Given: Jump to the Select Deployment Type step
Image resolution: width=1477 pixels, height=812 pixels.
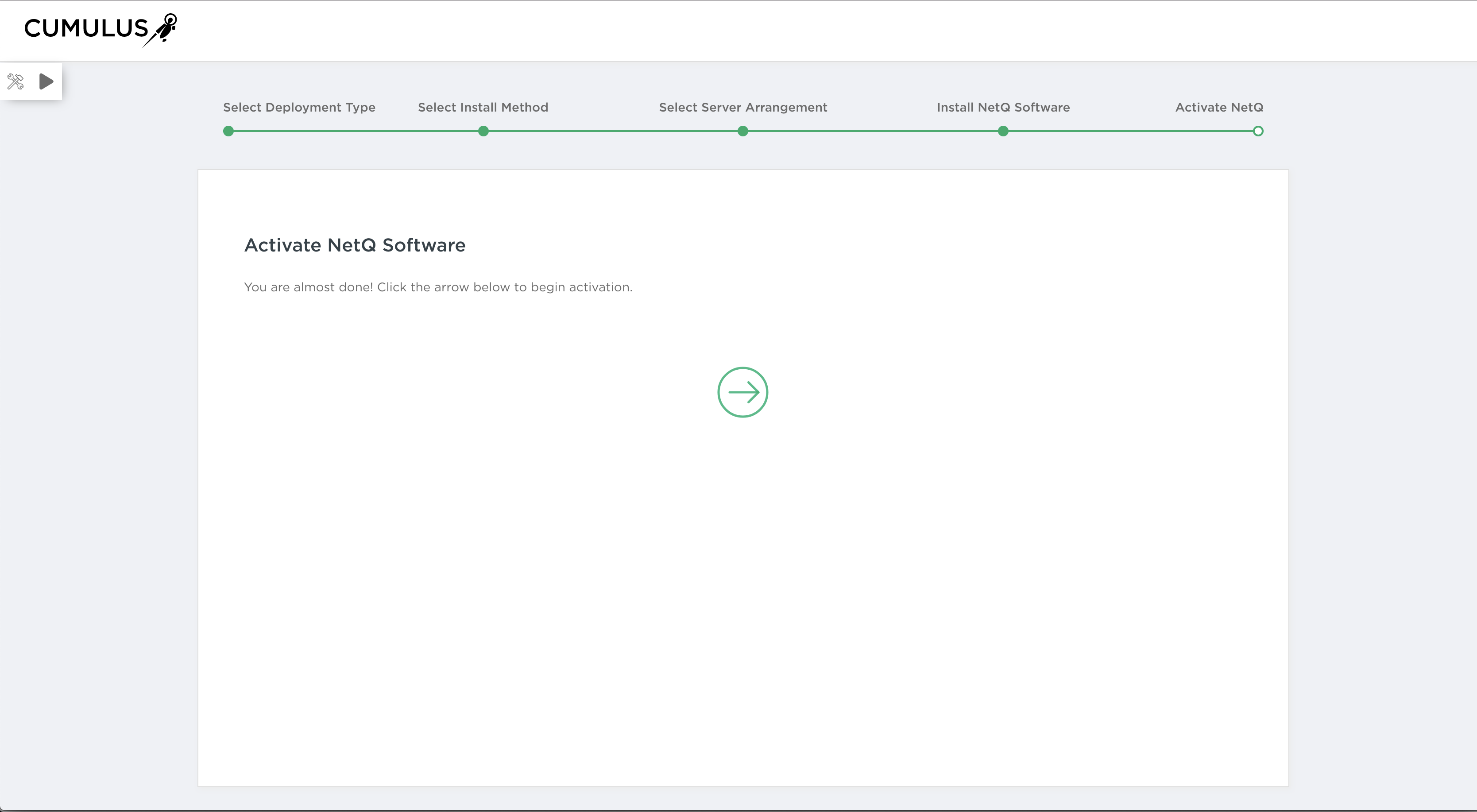Looking at the screenshot, I should coord(299,107).
